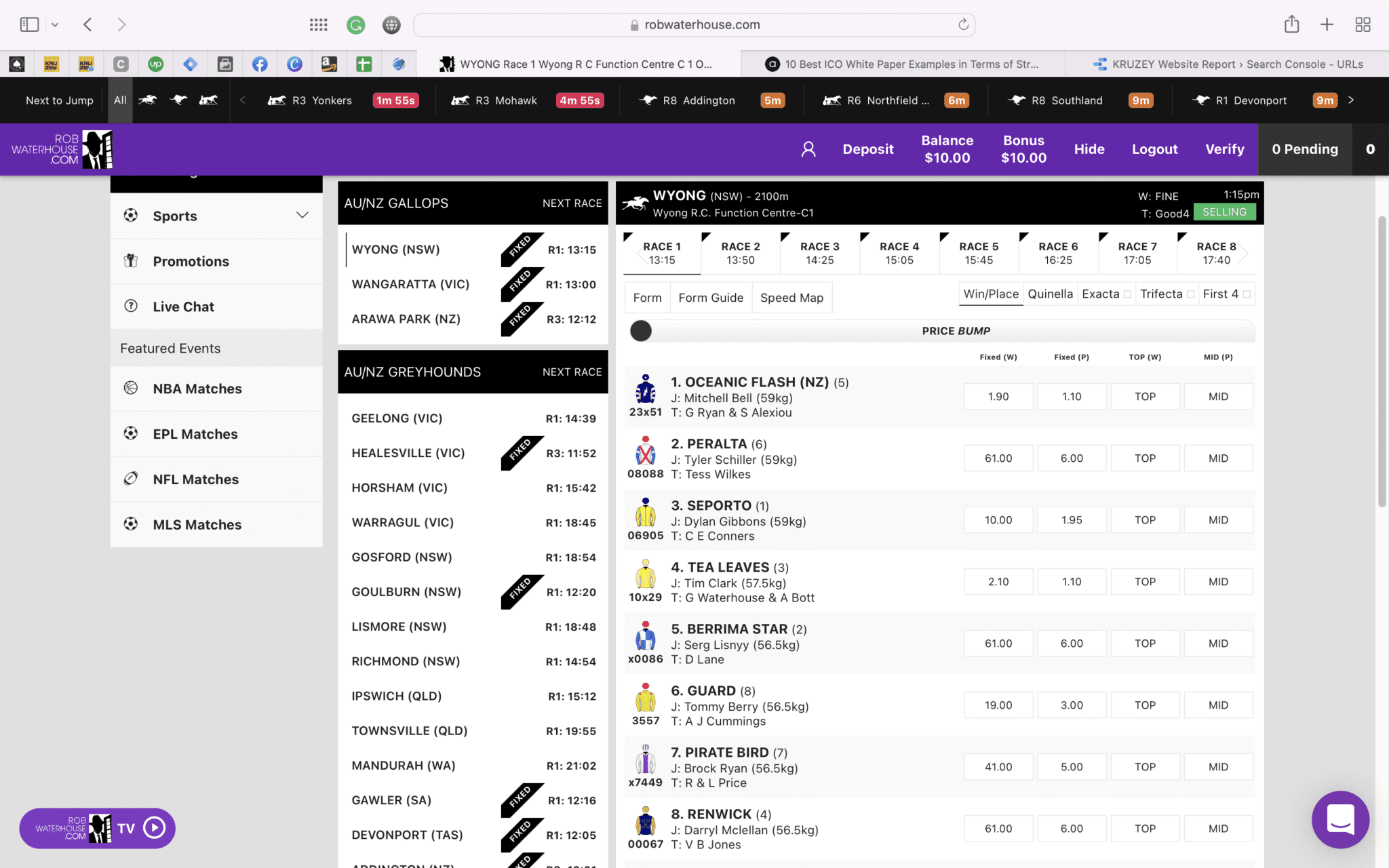Open Geelong (VIC) greyhounds meeting
Viewport: 1389px width, 868px height.
coord(473,418)
